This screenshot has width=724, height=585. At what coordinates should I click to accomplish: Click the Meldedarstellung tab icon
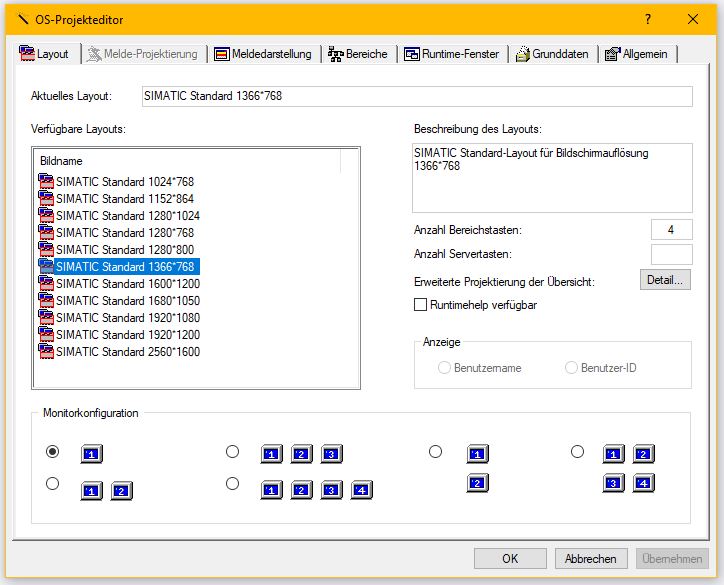click(x=222, y=54)
